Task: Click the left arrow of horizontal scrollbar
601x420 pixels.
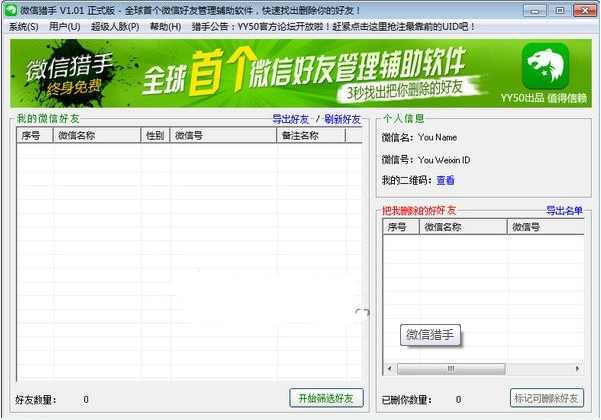Action: [390, 369]
